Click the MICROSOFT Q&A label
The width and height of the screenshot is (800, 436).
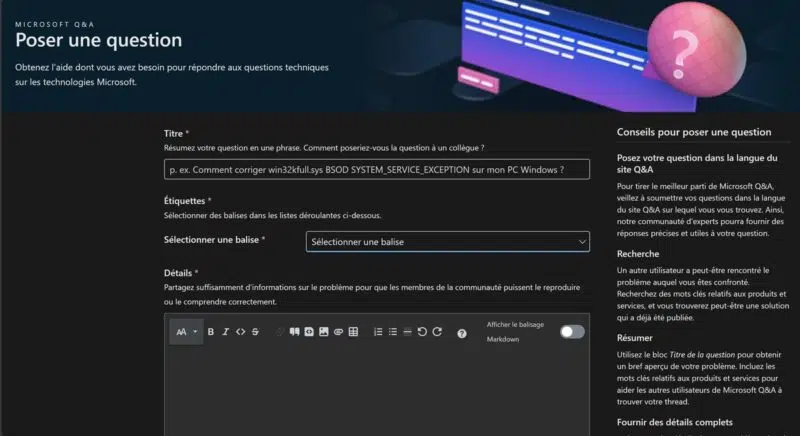click(x=55, y=24)
